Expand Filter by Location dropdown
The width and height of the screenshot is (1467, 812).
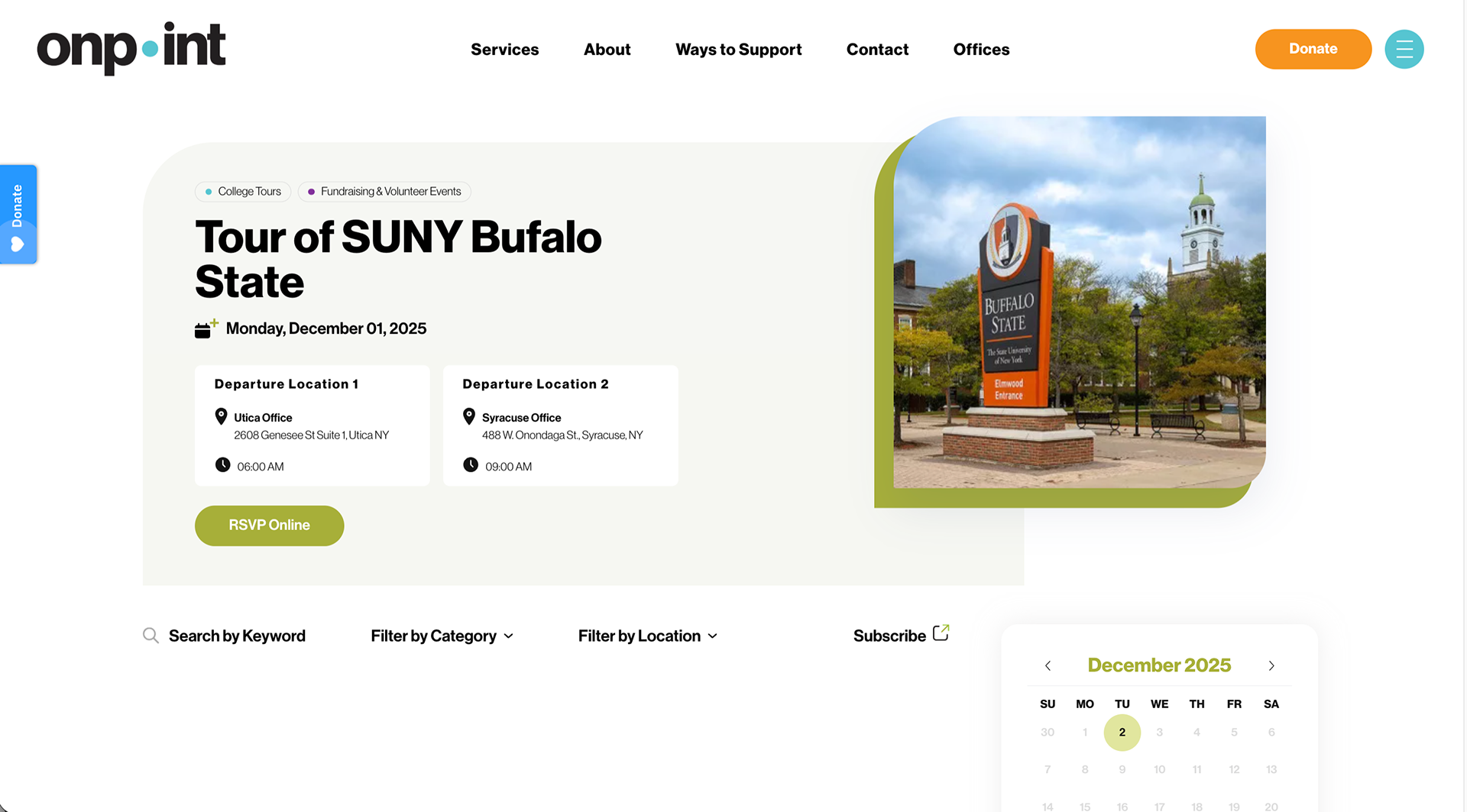pos(647,636)
